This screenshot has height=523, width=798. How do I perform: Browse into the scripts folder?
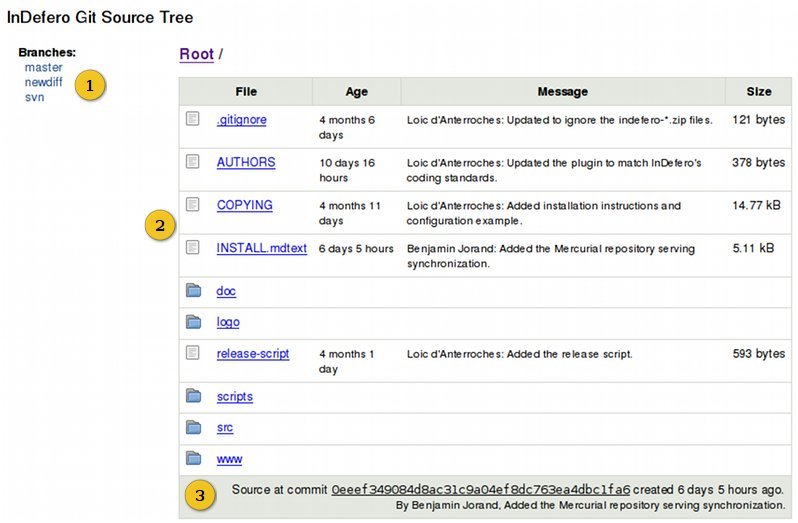[235, 397]
